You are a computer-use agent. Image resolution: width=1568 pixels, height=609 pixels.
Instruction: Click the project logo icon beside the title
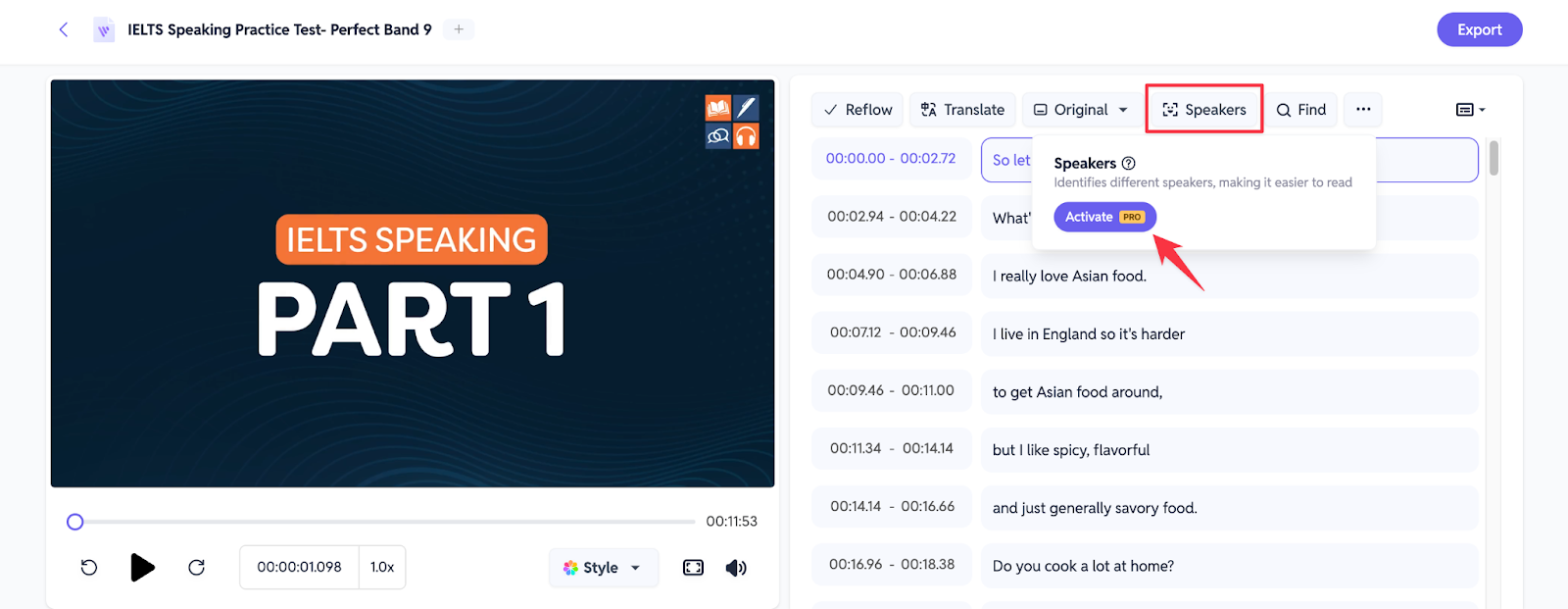pyautogui.click(x=104, y=30)
